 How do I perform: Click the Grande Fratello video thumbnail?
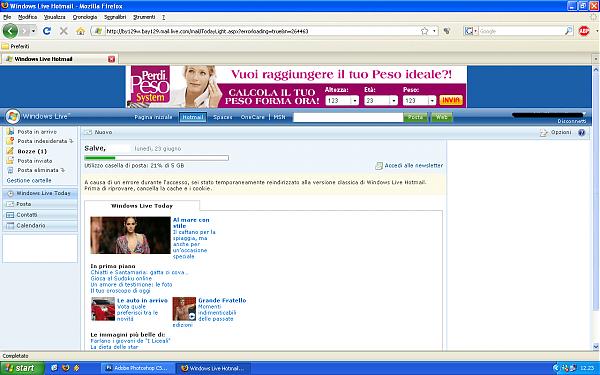click(184, 309)
